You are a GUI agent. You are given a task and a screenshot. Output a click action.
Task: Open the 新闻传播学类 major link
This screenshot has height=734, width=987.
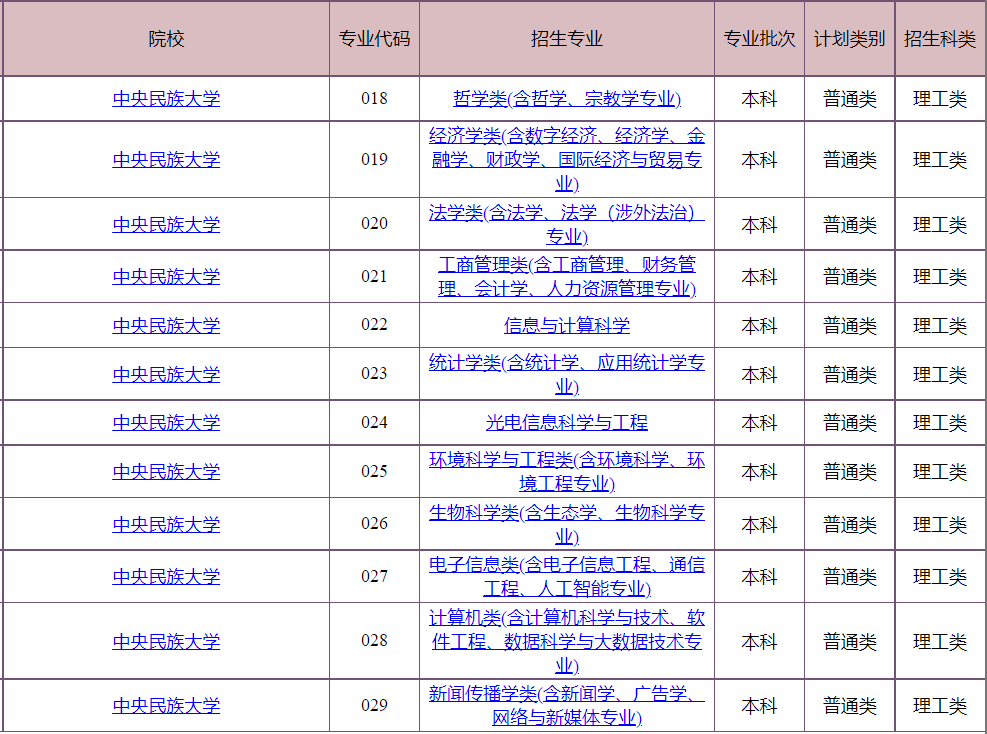pyautogui.click(x=567, y=706)
